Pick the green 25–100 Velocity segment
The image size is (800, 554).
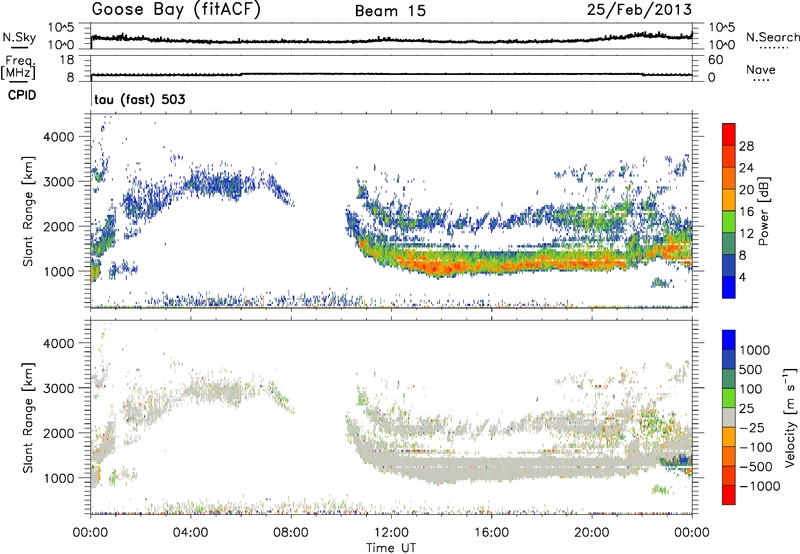click(729, 398)
